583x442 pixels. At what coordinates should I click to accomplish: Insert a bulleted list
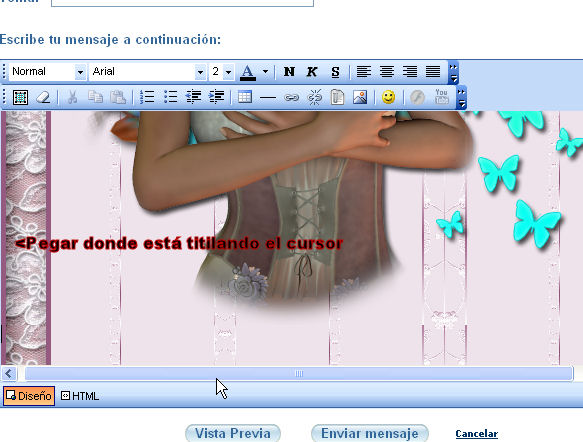pos(170,97)
